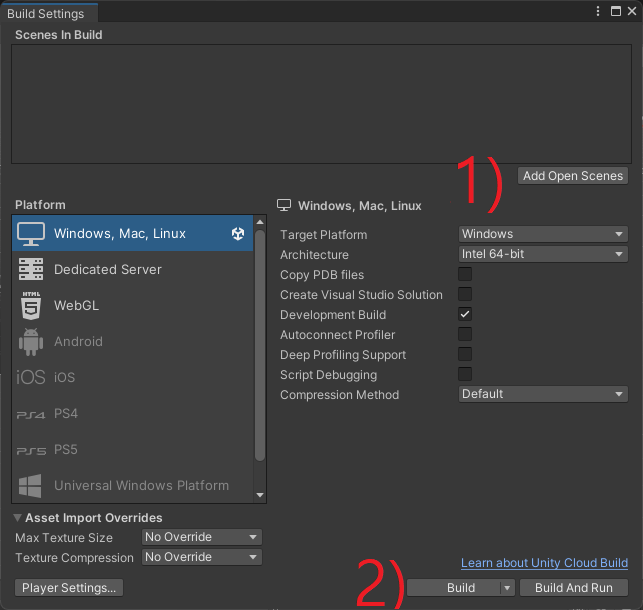
Task: Click the platform list scroll down arrow
Action: point(260,495)
